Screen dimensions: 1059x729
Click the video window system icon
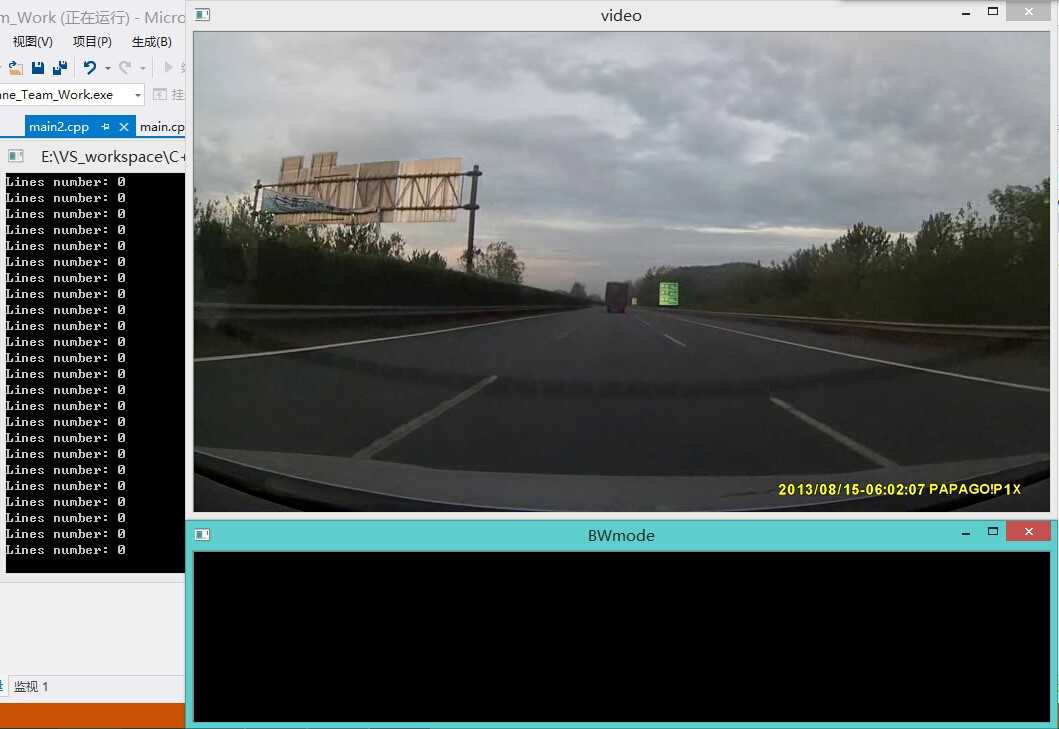coord(203,15)
